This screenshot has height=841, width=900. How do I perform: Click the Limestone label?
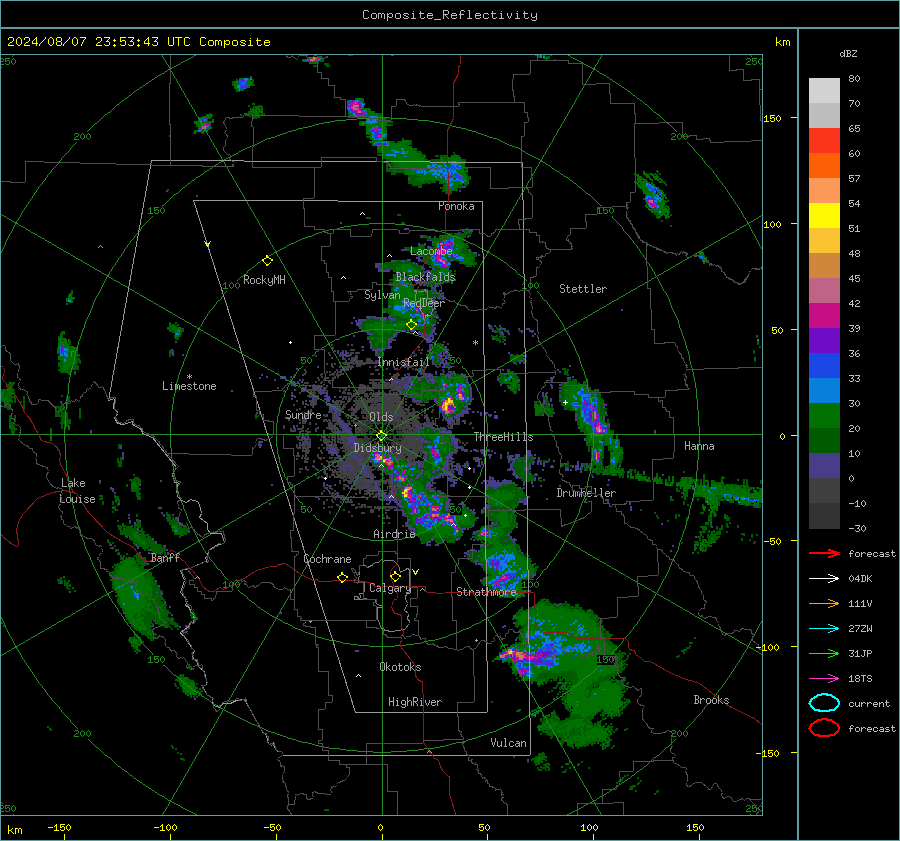pyautogui.click(x=189, y=386)
